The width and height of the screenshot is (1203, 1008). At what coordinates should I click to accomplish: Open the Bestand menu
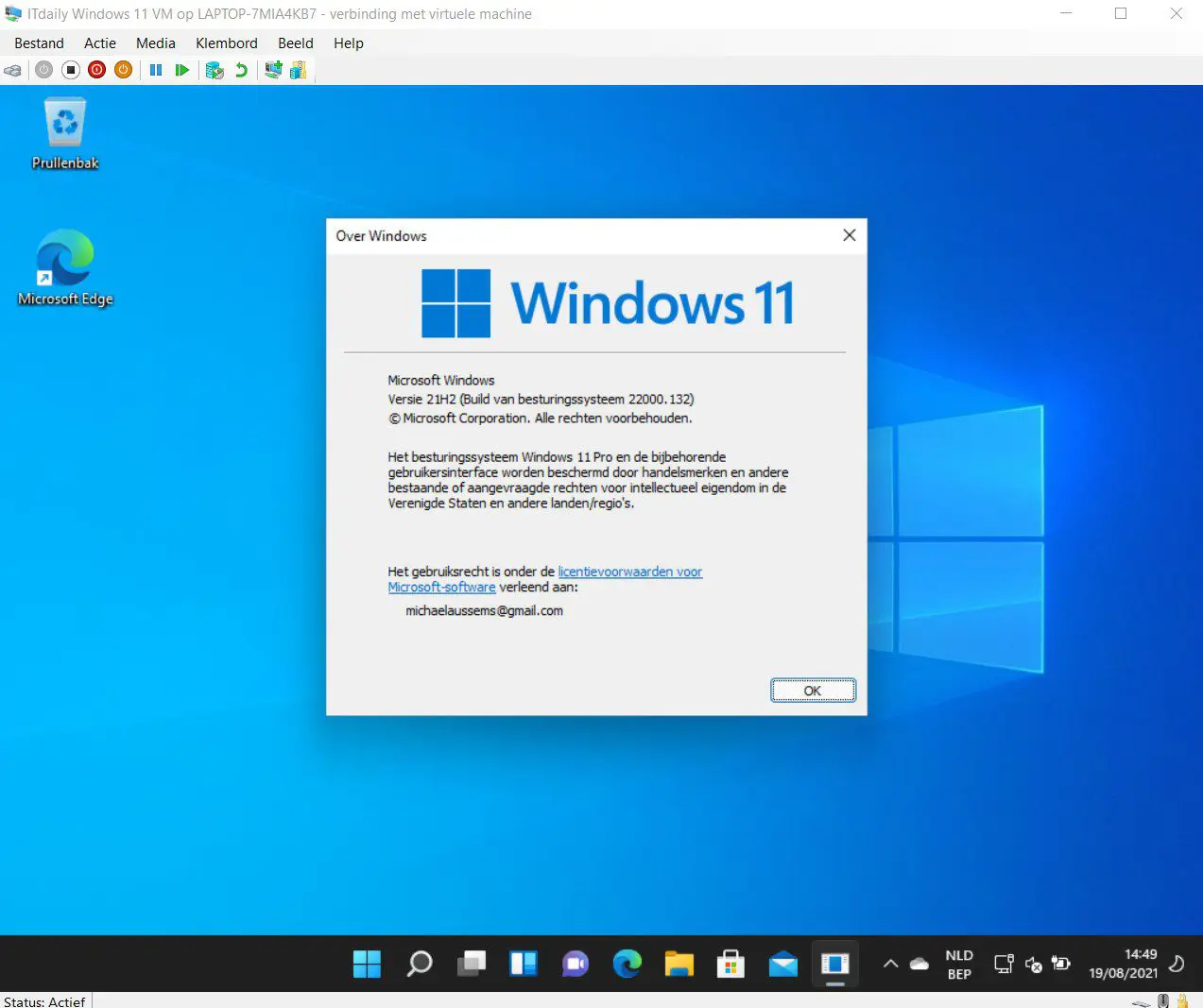[39, 43]
